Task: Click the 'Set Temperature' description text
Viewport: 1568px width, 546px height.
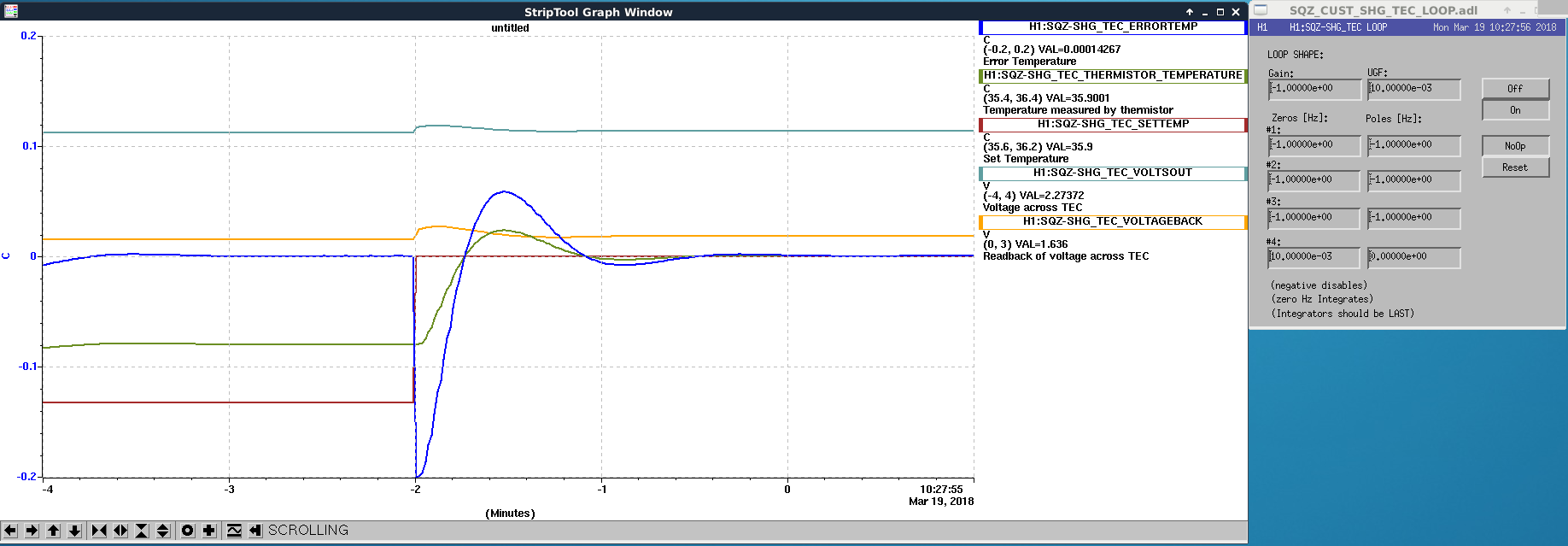Action: point(1026,159)
